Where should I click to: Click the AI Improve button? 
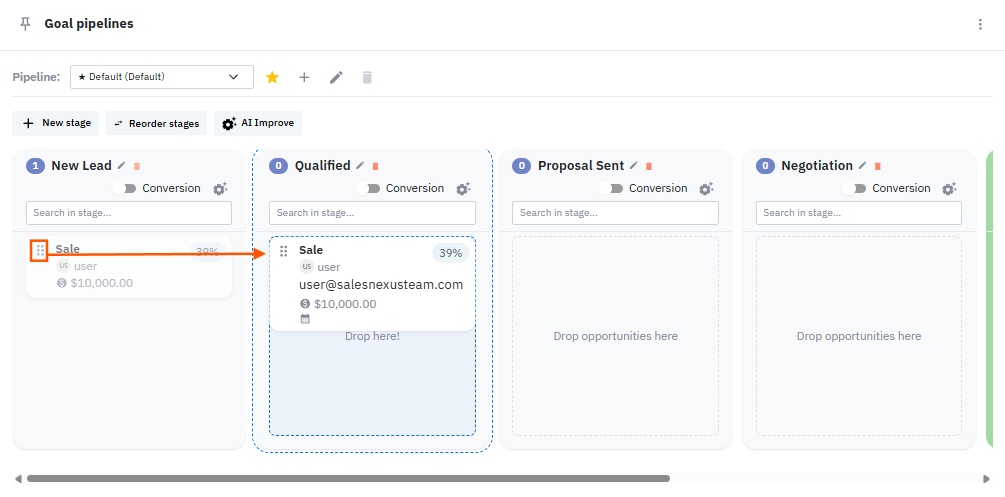point(257,123)
